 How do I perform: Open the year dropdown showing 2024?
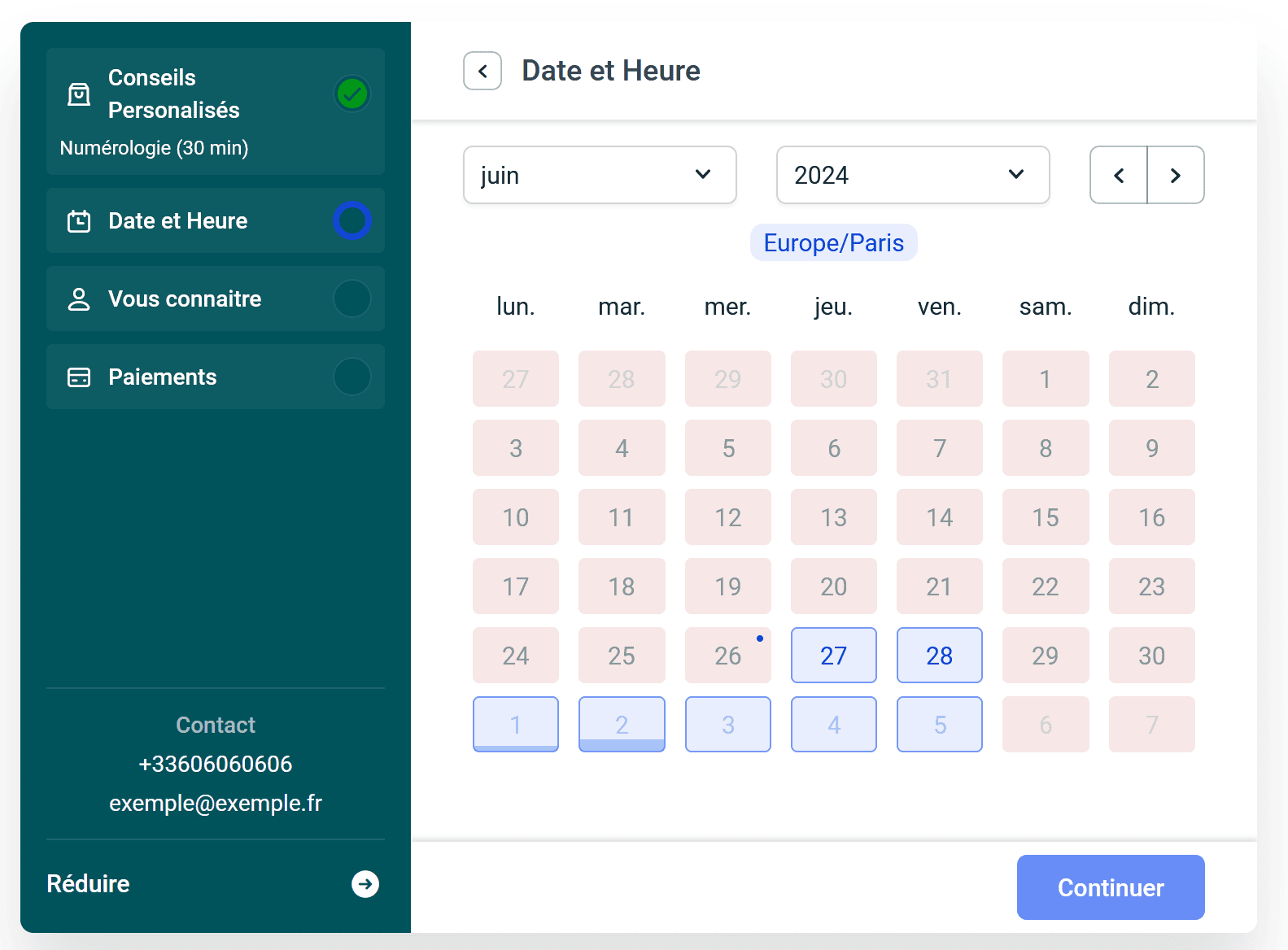(x=913, y=175)
